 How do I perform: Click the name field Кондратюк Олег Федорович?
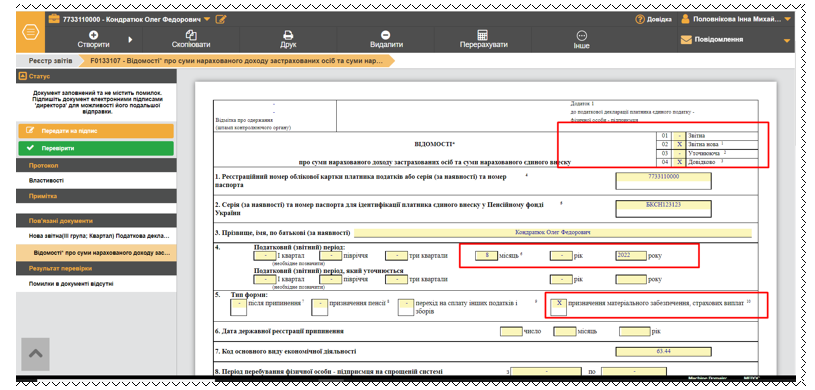tap(553, 232)
